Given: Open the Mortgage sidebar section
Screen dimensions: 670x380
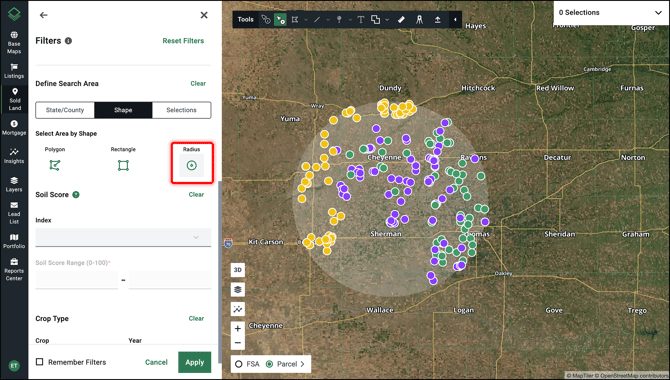Looking at the screenshot, I should click(x=14, y=128).
